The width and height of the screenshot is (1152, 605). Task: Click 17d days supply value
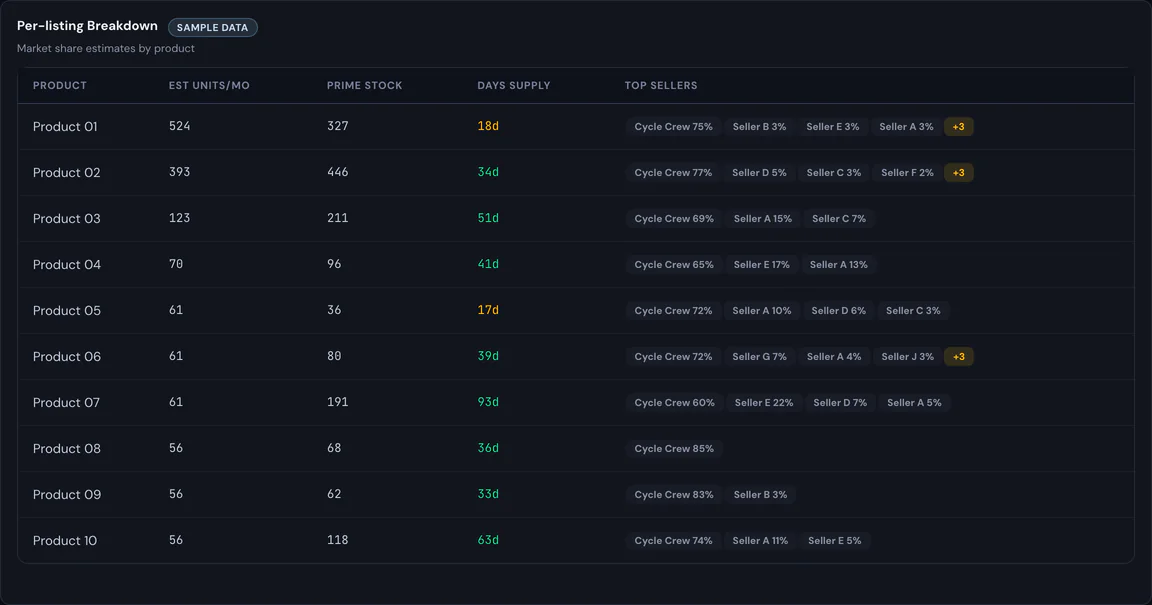pyautogui.click(x=488, y=310)
